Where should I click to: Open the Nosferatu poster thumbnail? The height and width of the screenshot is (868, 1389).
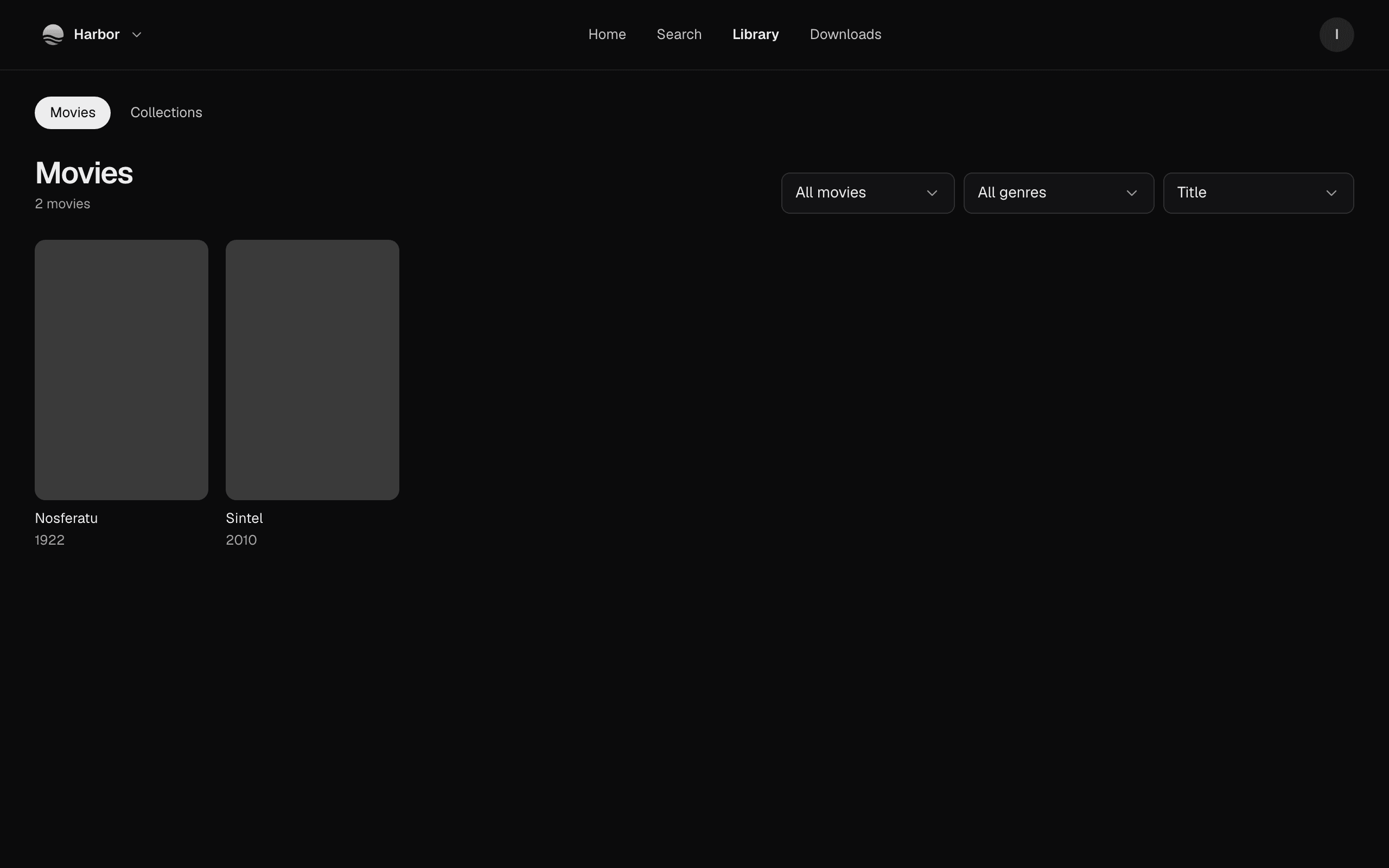(x=121, y=369)
